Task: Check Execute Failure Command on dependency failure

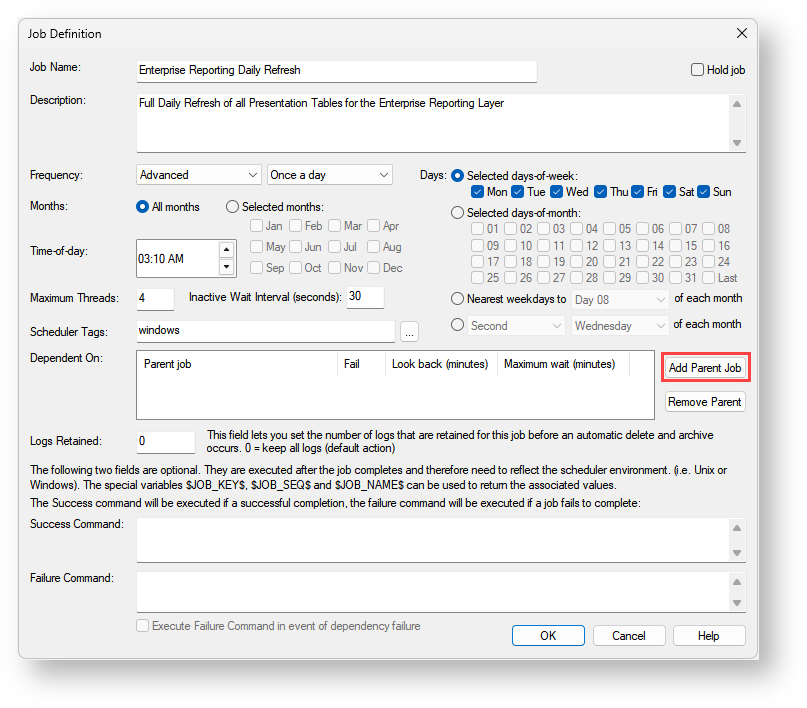Action: tap(143, 626)
